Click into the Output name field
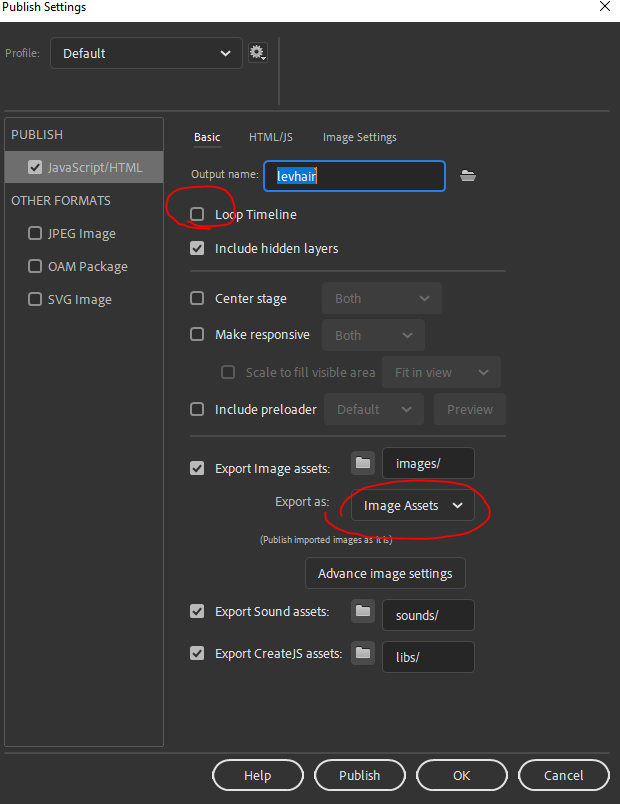Viewport: 620px width, 804px height. [354, 176]
